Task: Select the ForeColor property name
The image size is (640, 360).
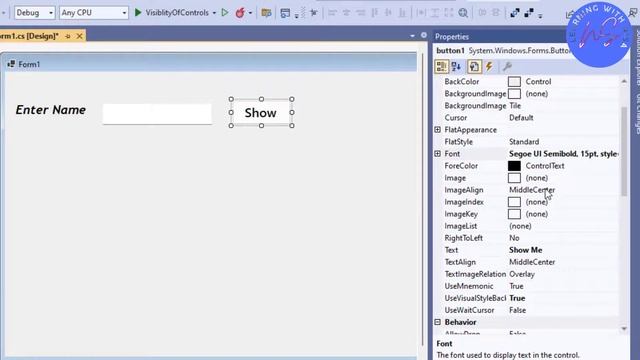Action: [x=461, y=166]
